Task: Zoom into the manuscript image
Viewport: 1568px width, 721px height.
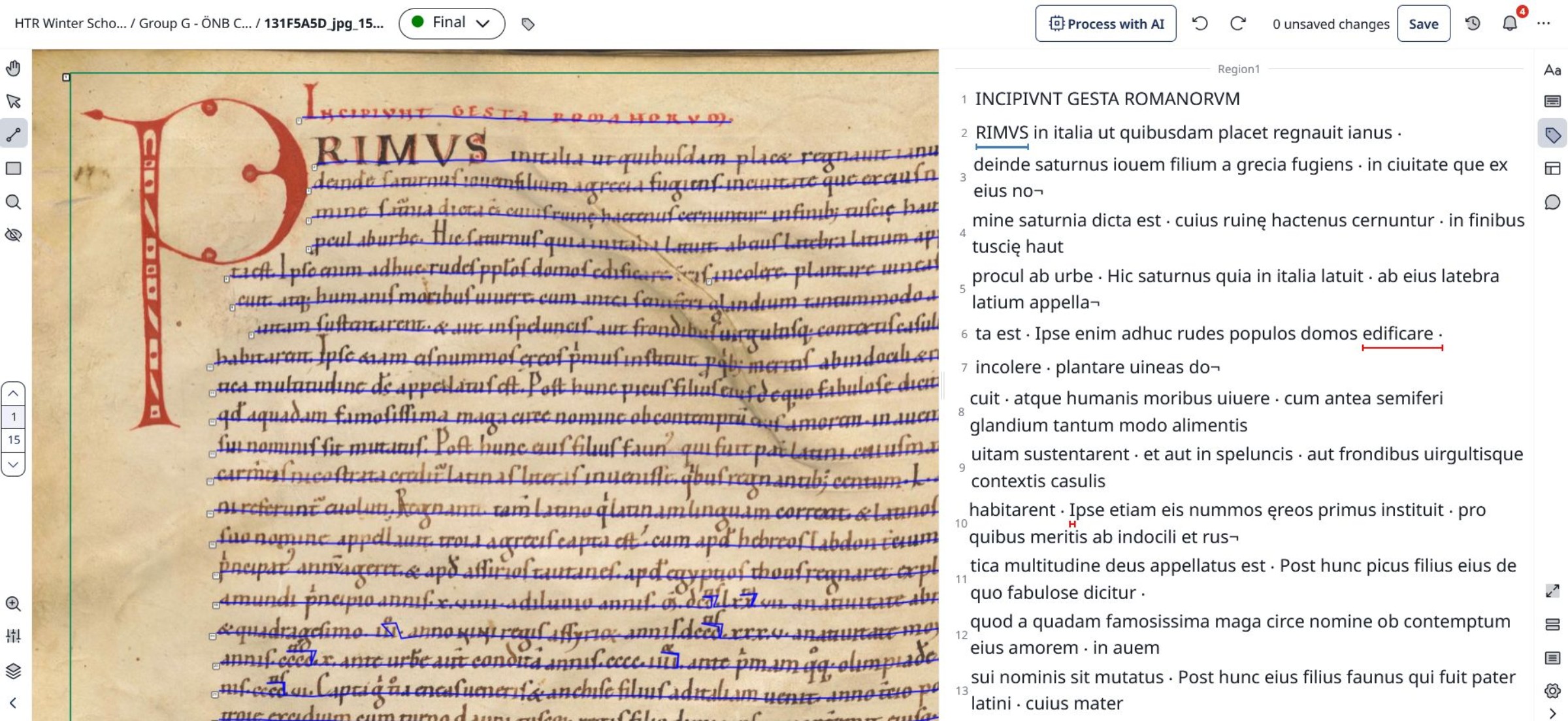Action: (x=13, y=603)
